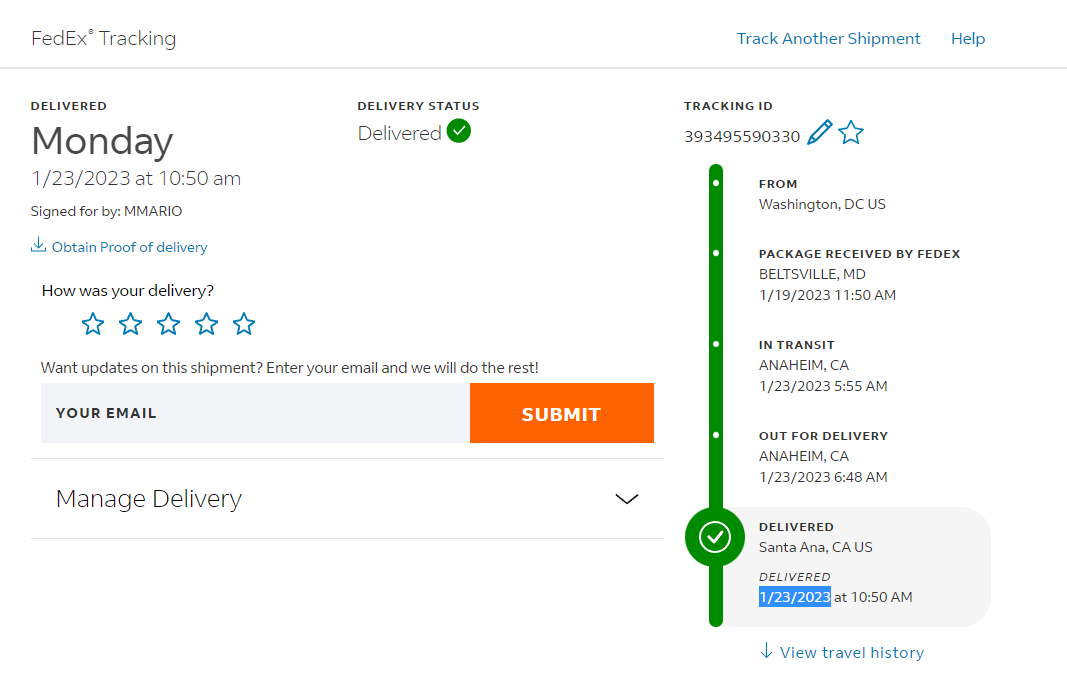Rate delivery with the second star
The image size is (1067, 684).
(x=131, y=324)
